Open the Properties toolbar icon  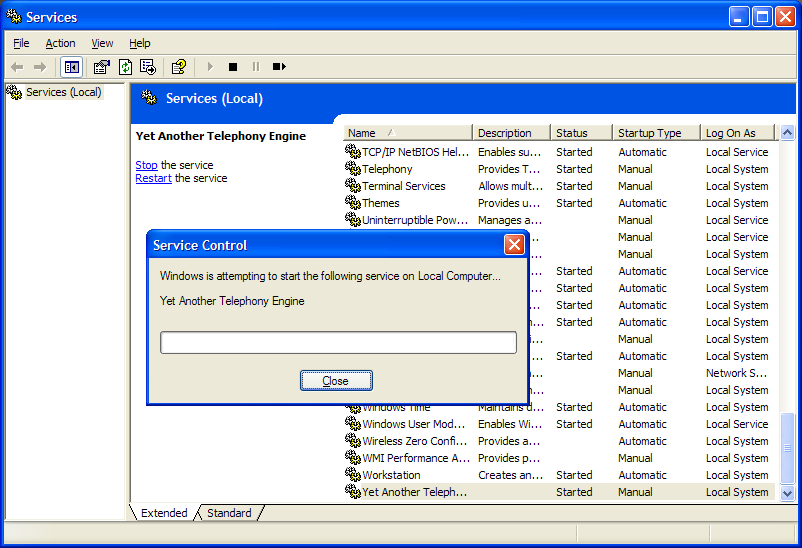point(102,67)
